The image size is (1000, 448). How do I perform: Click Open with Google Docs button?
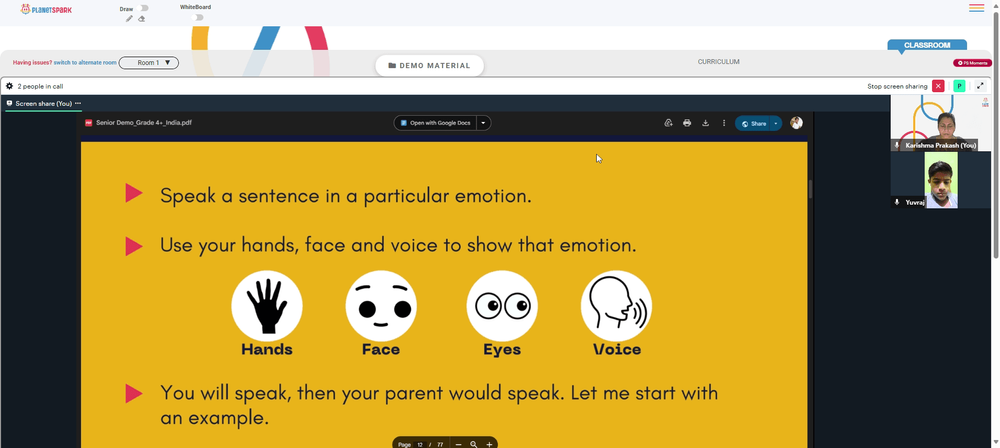436,123
